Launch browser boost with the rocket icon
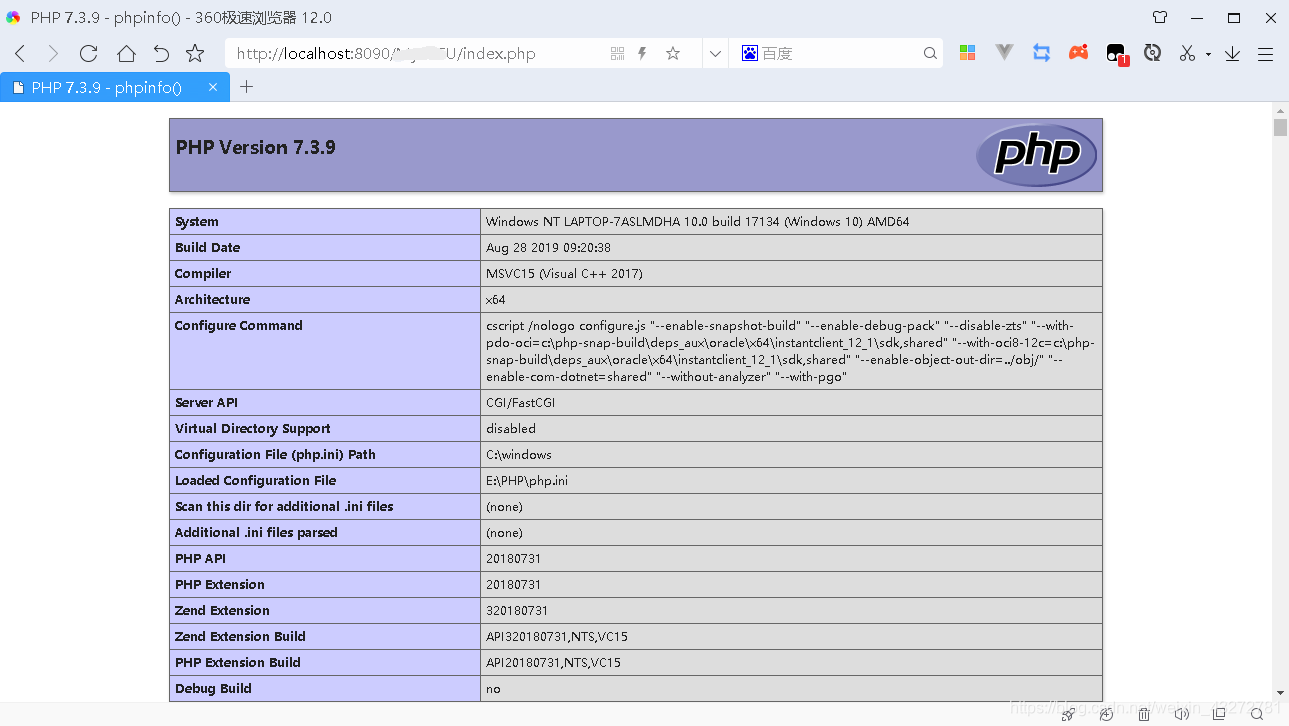This screenshot has width=1289, height=726. (x=1068, y=714)
